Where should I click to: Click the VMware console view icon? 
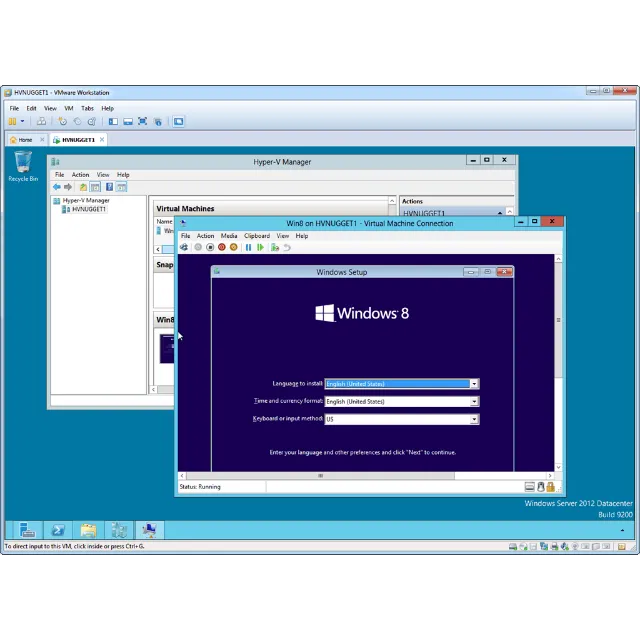(178, 121)
